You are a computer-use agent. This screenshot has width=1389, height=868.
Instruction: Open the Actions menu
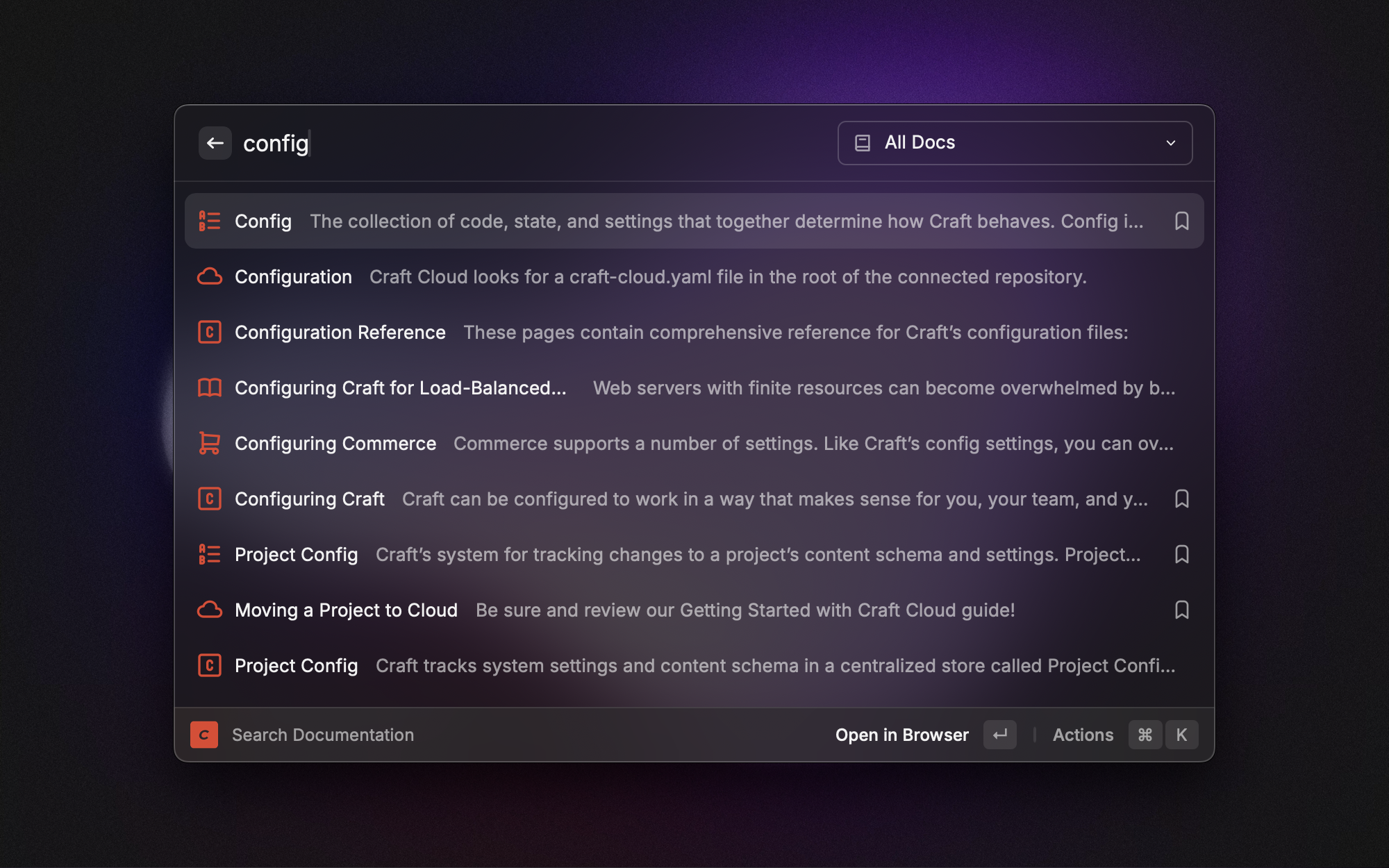pos(1083,735)
